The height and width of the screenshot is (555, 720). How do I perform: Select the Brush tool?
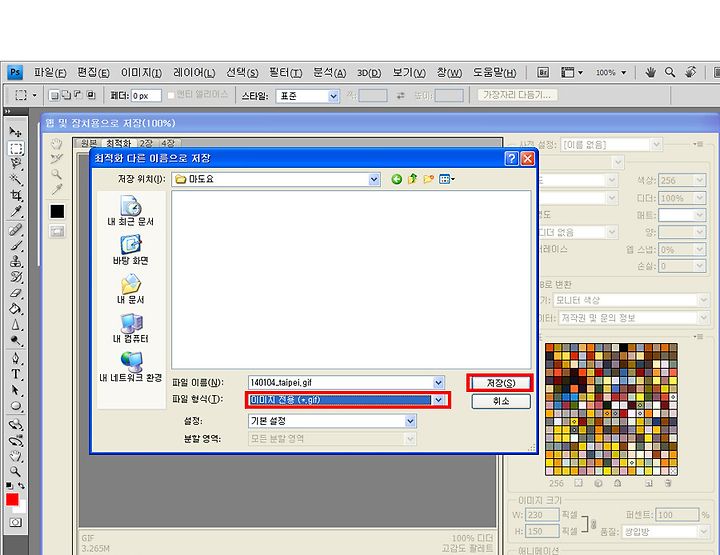click(16, 246)
